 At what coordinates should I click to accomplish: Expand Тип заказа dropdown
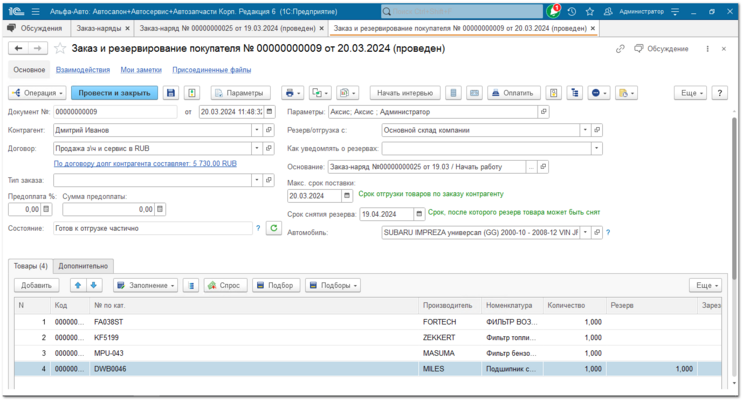coord(257,180)
